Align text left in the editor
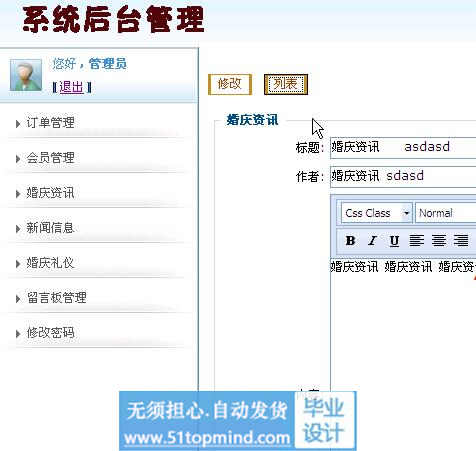This screenshot has width=476, height=451. [417, 240]
